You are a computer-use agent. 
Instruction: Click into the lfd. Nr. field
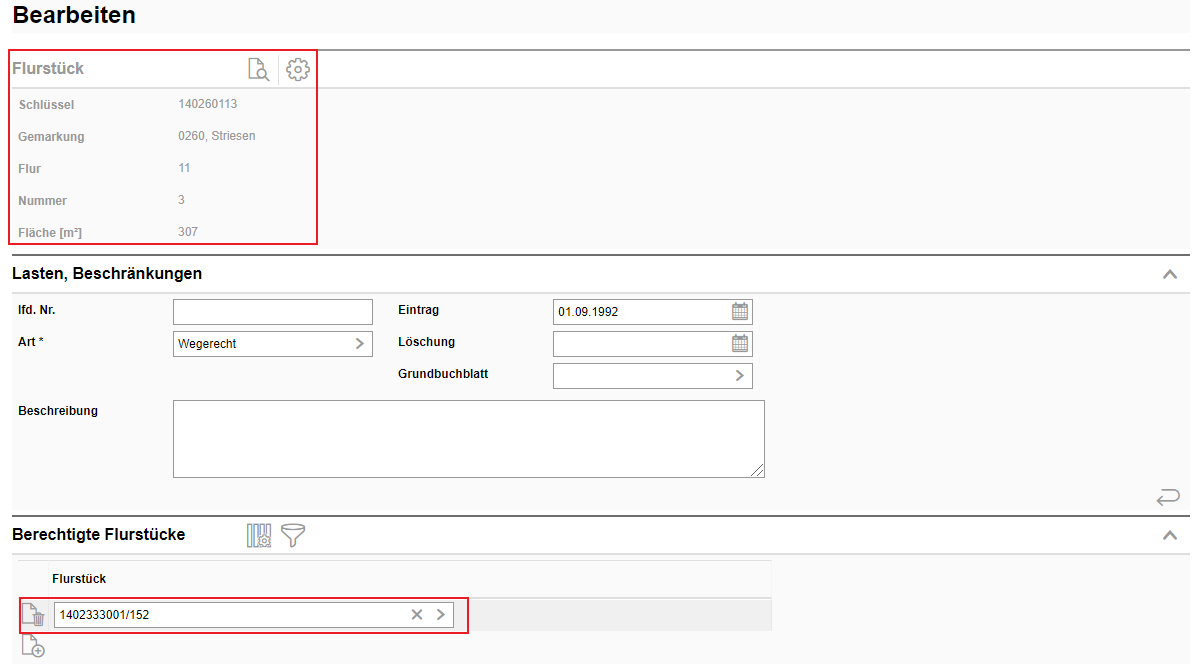click(272, 312)
